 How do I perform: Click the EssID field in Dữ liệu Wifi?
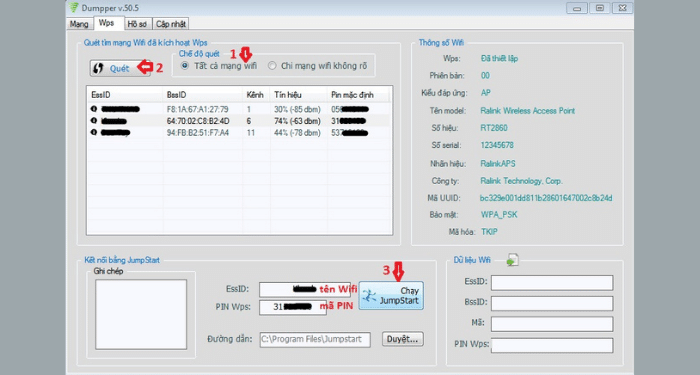click(552, 283)
